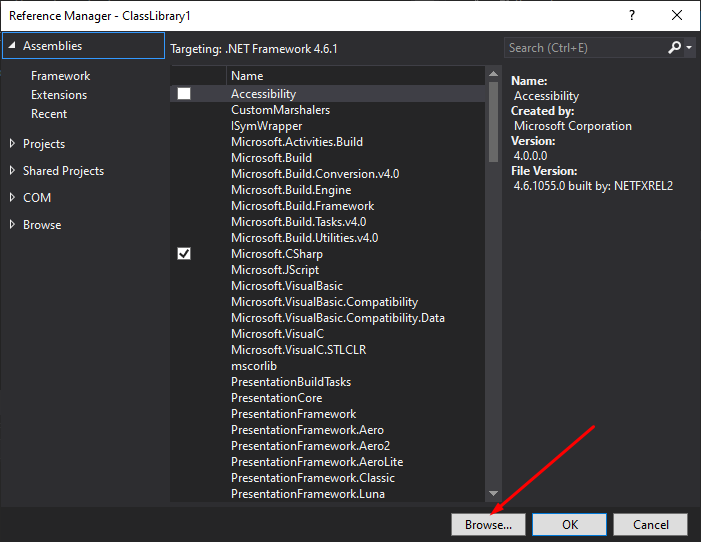Expand the Projects section

(x=12, y=144)
